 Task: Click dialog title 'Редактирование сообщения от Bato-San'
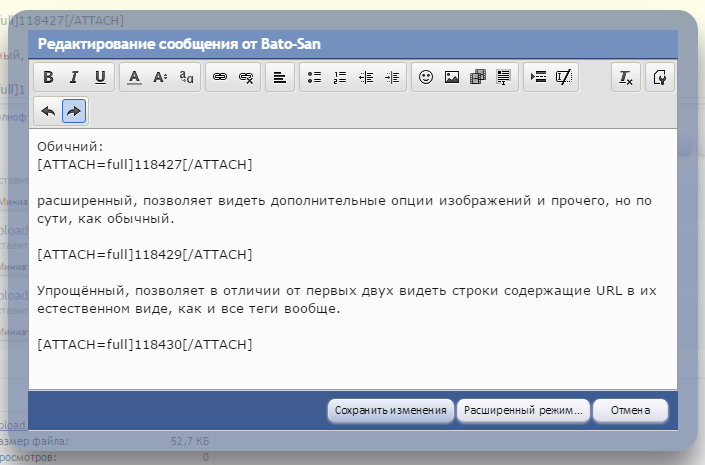coord(179,44)
